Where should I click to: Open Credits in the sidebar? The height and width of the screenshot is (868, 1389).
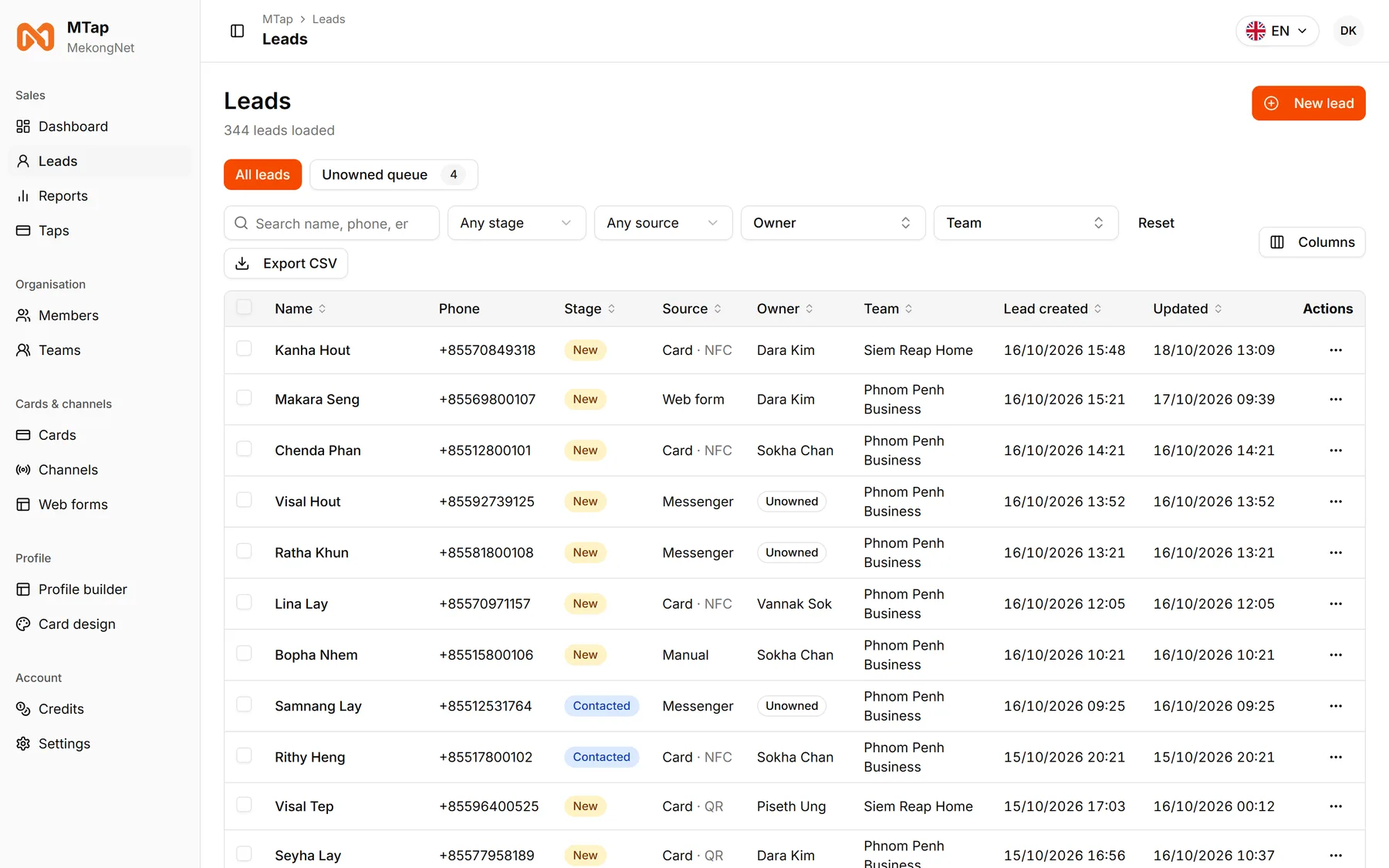coord(100,709)
